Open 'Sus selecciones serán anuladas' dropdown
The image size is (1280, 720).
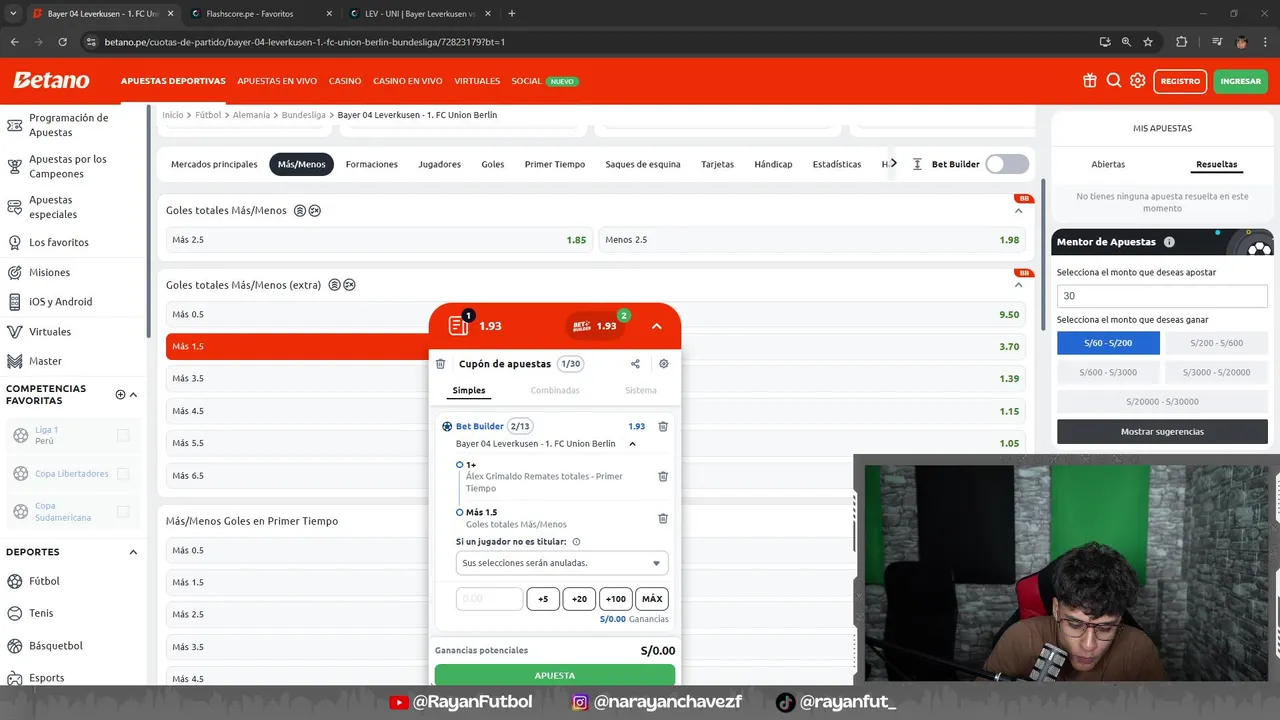click(562, 563)
